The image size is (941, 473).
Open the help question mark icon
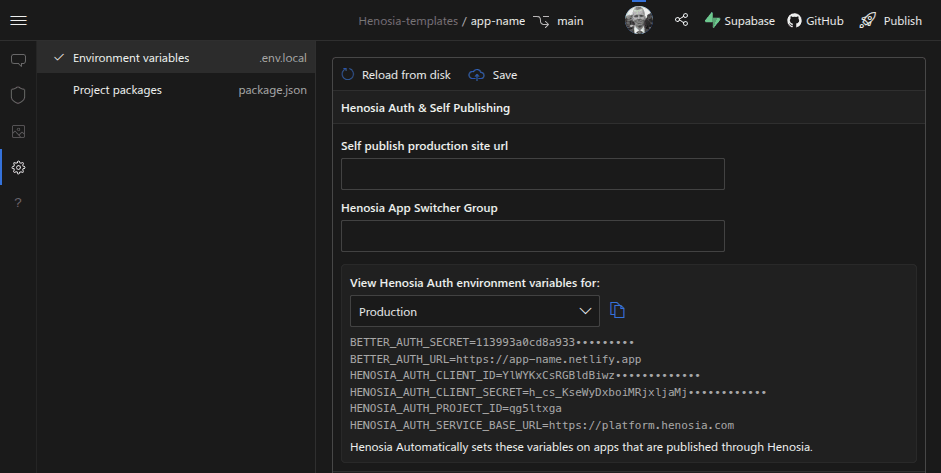[x=18, y=203]
